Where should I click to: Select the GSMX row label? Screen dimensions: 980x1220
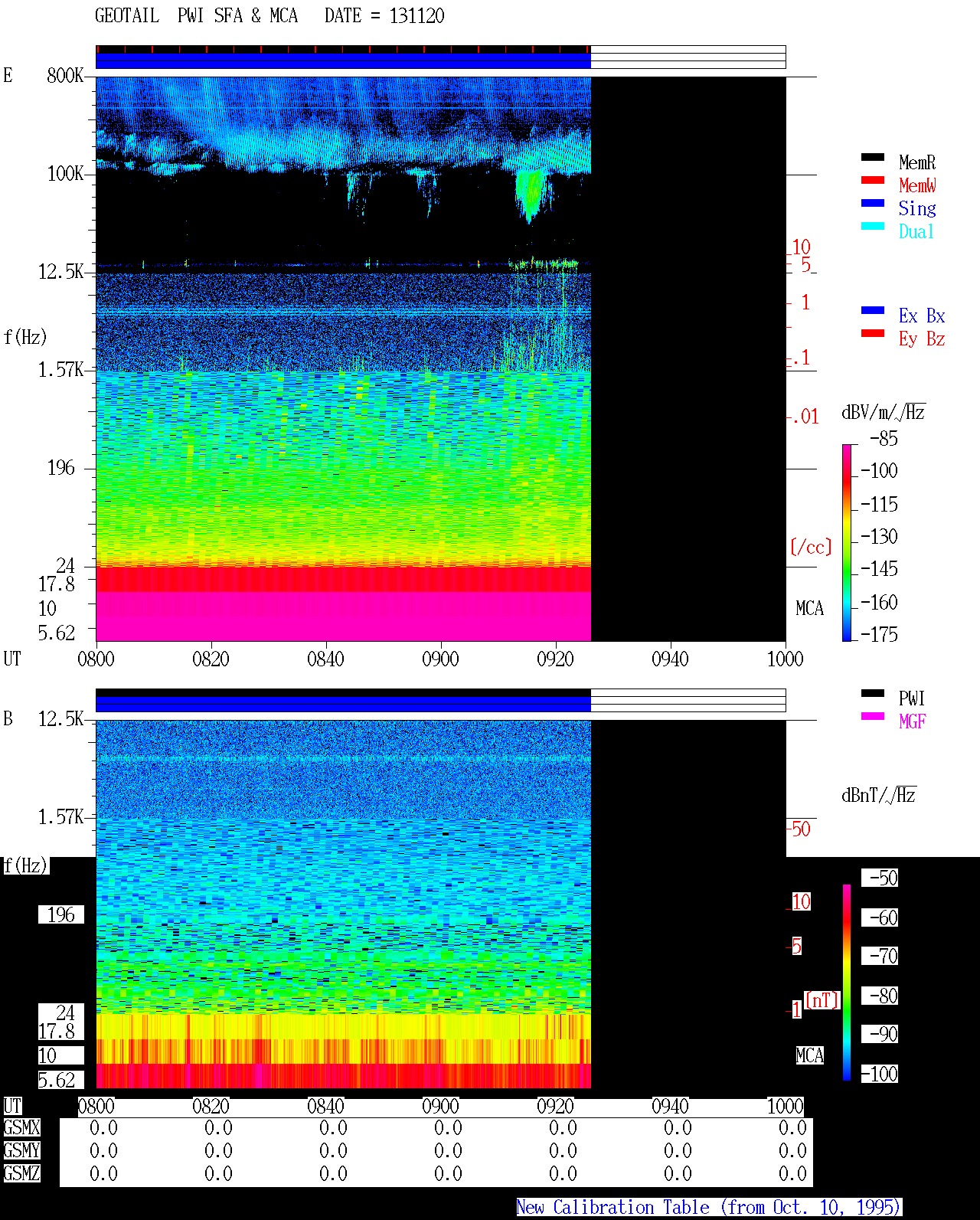coord(21,1127)
